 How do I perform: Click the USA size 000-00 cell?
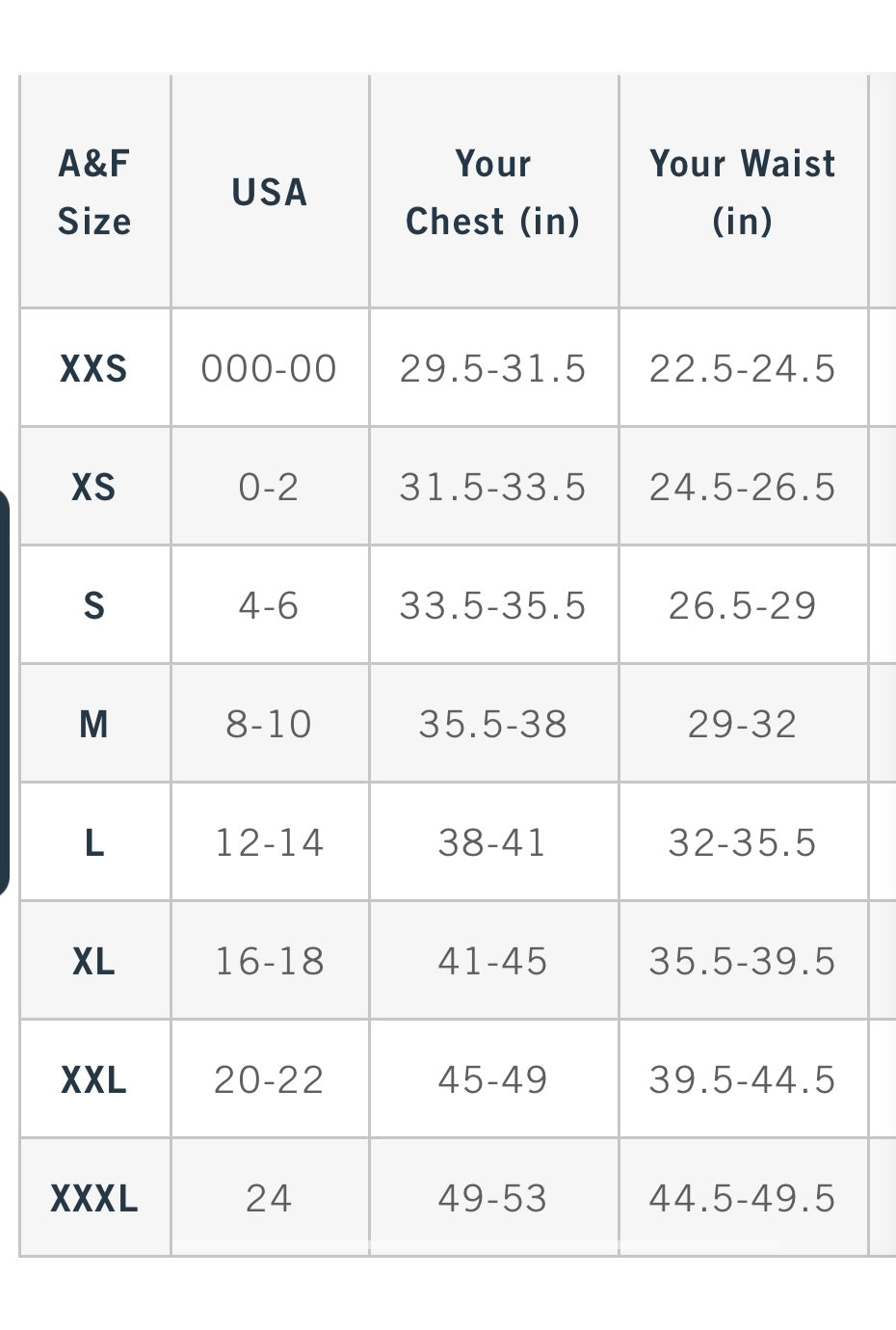pyautogui.click(x=269, y=368)
